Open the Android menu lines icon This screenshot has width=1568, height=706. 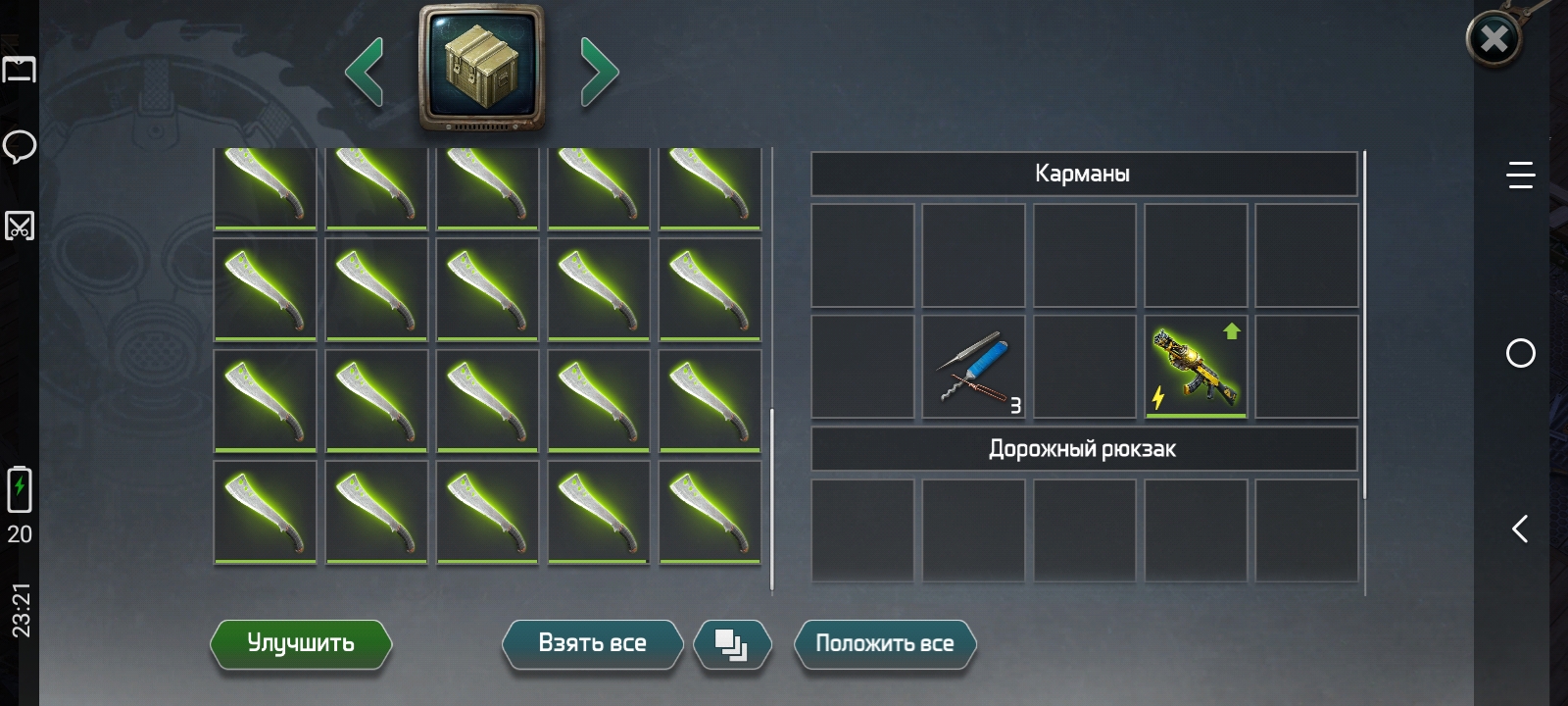pyautogui.click(x=1520, y=175)
